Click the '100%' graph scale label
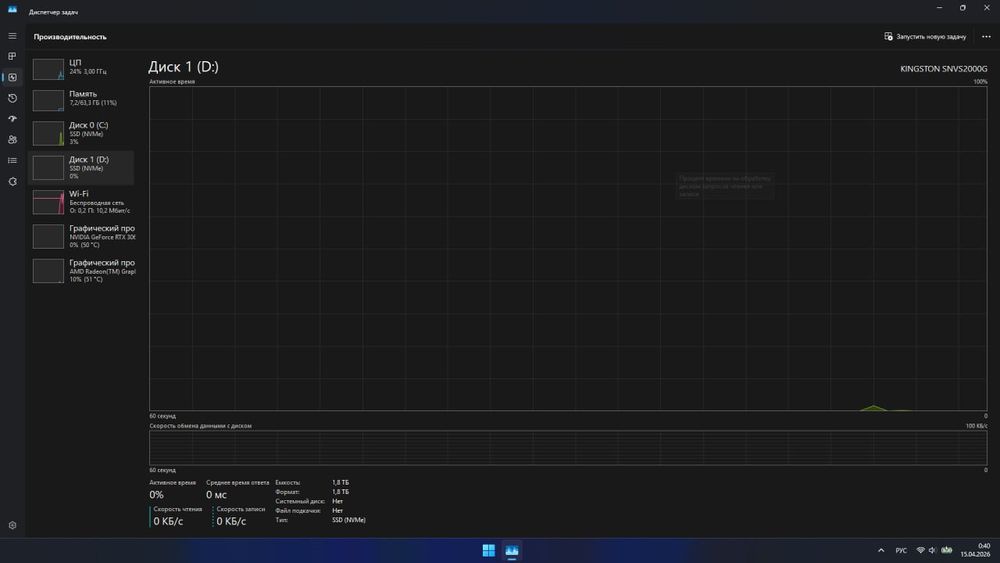The width and height of the screenshot is (1000, 563). tap(980, 82)
